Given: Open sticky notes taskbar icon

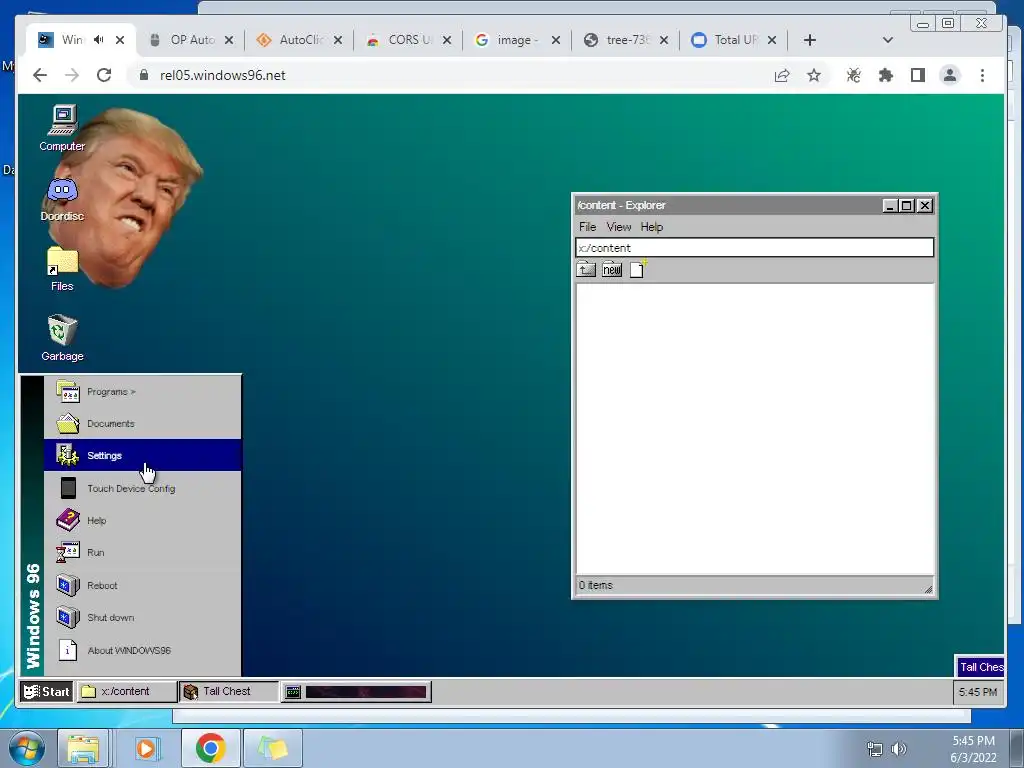Looking at the screenshot, I should tap(273, 748).
